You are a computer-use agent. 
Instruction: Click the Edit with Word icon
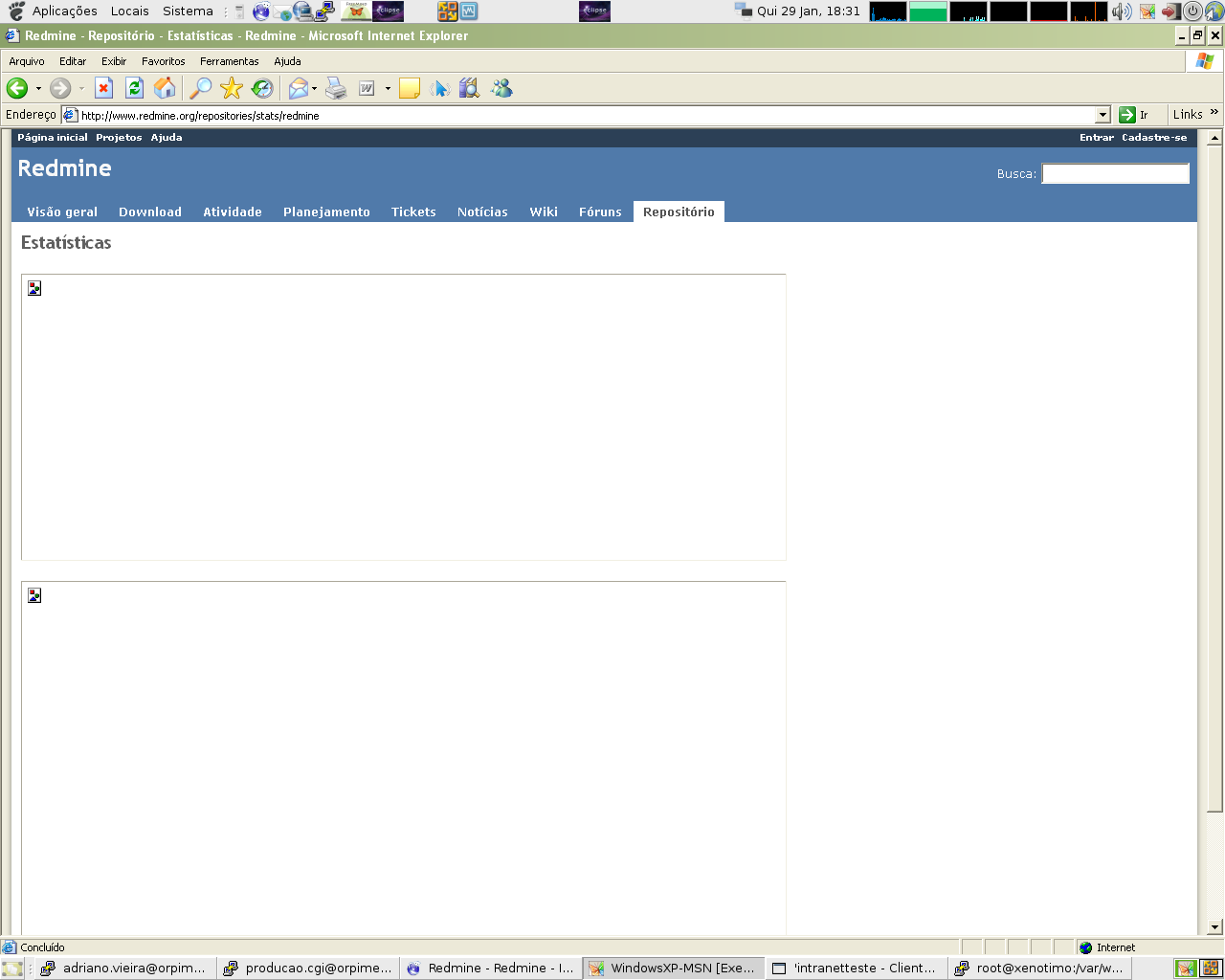click(367, 88)
